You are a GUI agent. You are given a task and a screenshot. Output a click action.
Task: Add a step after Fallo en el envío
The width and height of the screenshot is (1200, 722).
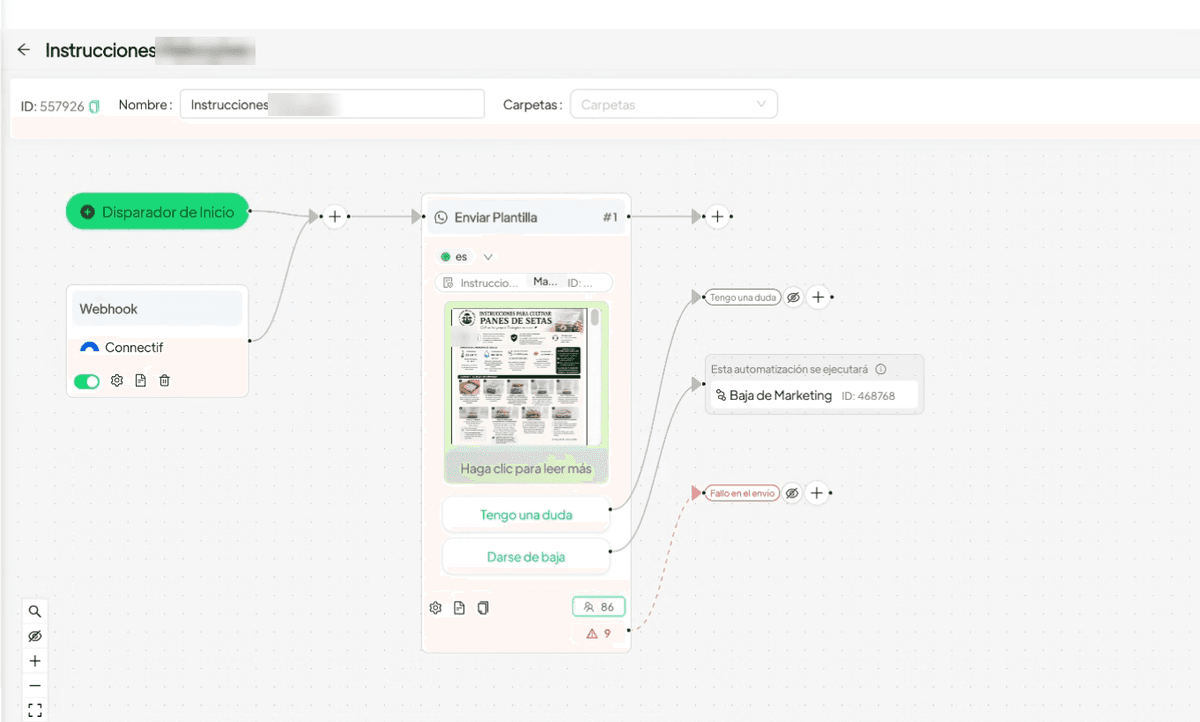click(816, 493)
